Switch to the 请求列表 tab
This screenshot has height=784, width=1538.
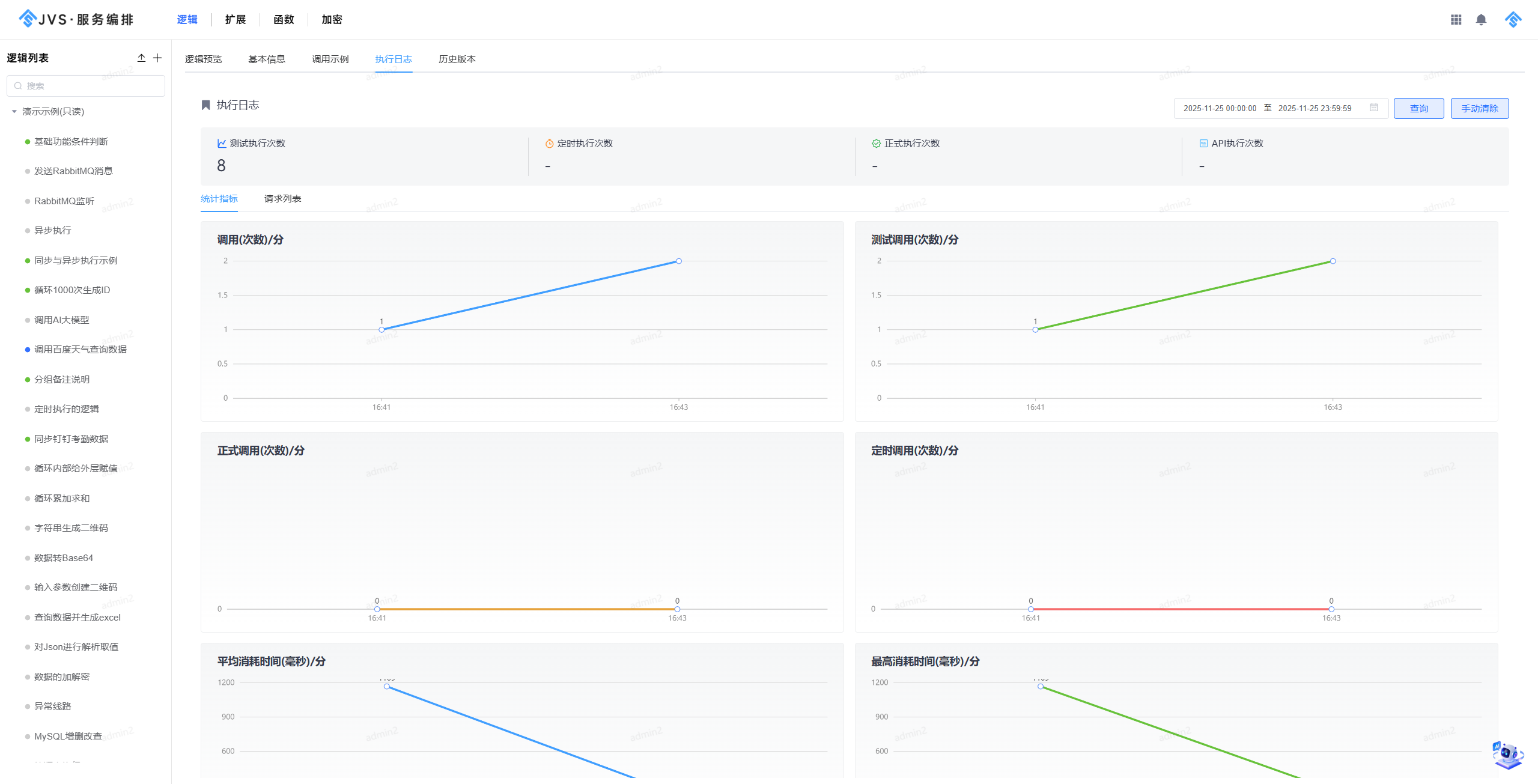coord(282,199)
